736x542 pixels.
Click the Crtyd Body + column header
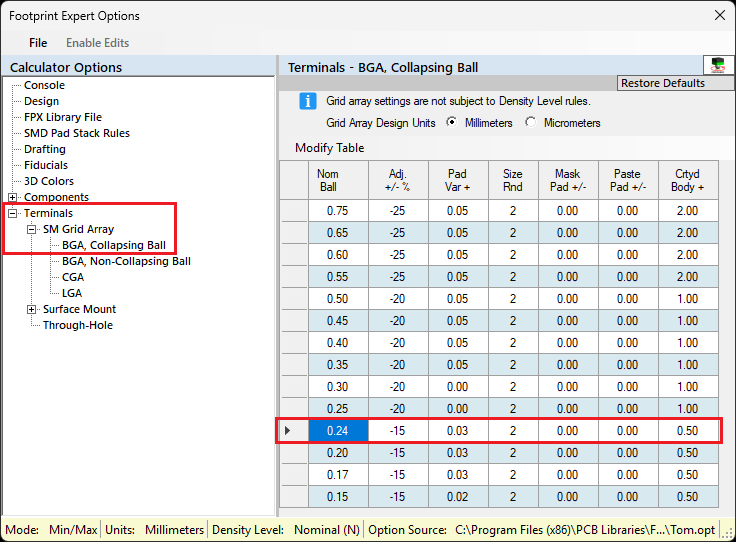(687, 180)
